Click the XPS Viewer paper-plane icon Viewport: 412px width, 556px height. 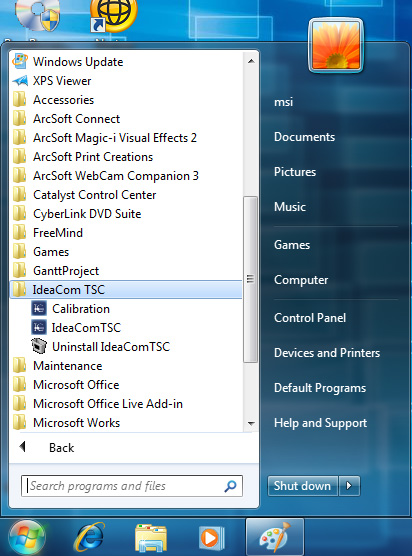pyautogui.click(x=20, y=81)
